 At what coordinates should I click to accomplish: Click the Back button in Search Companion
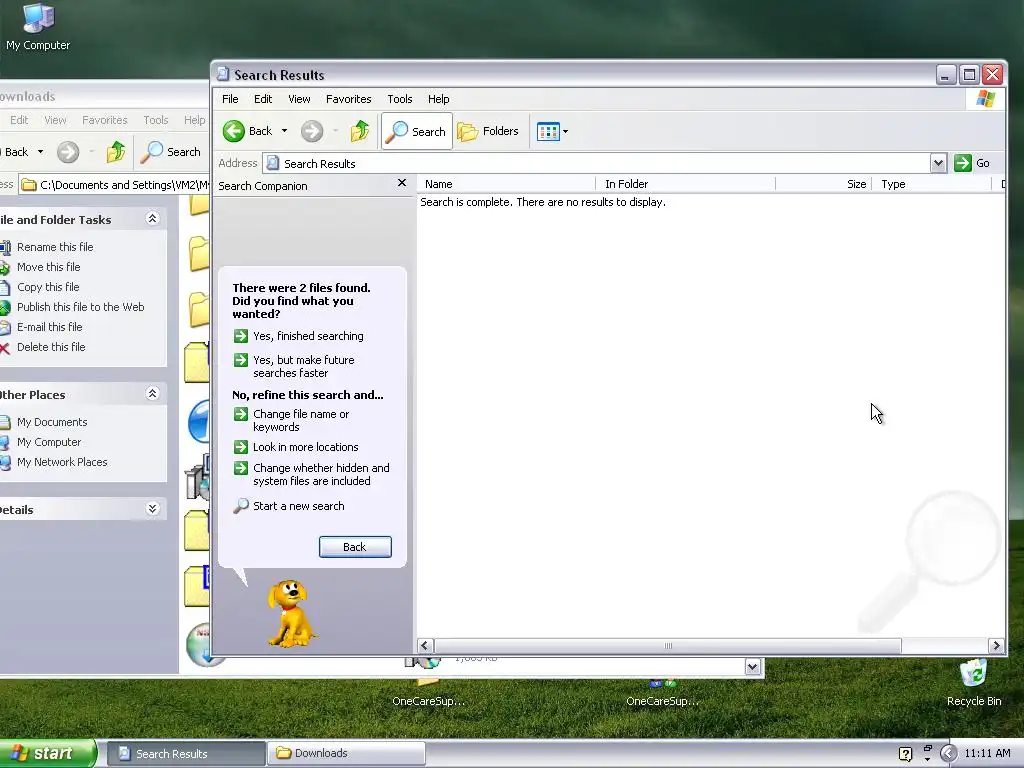pos(355,547)
